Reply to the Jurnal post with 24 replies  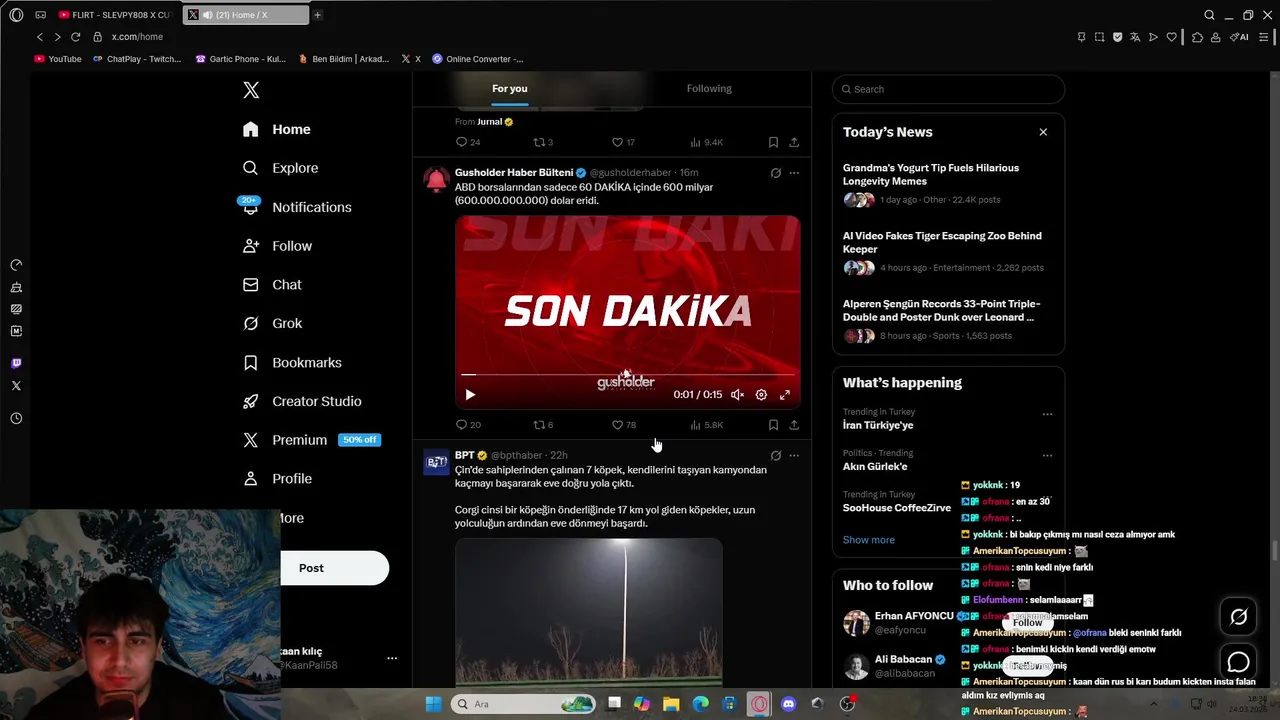[x=467, y=142]
